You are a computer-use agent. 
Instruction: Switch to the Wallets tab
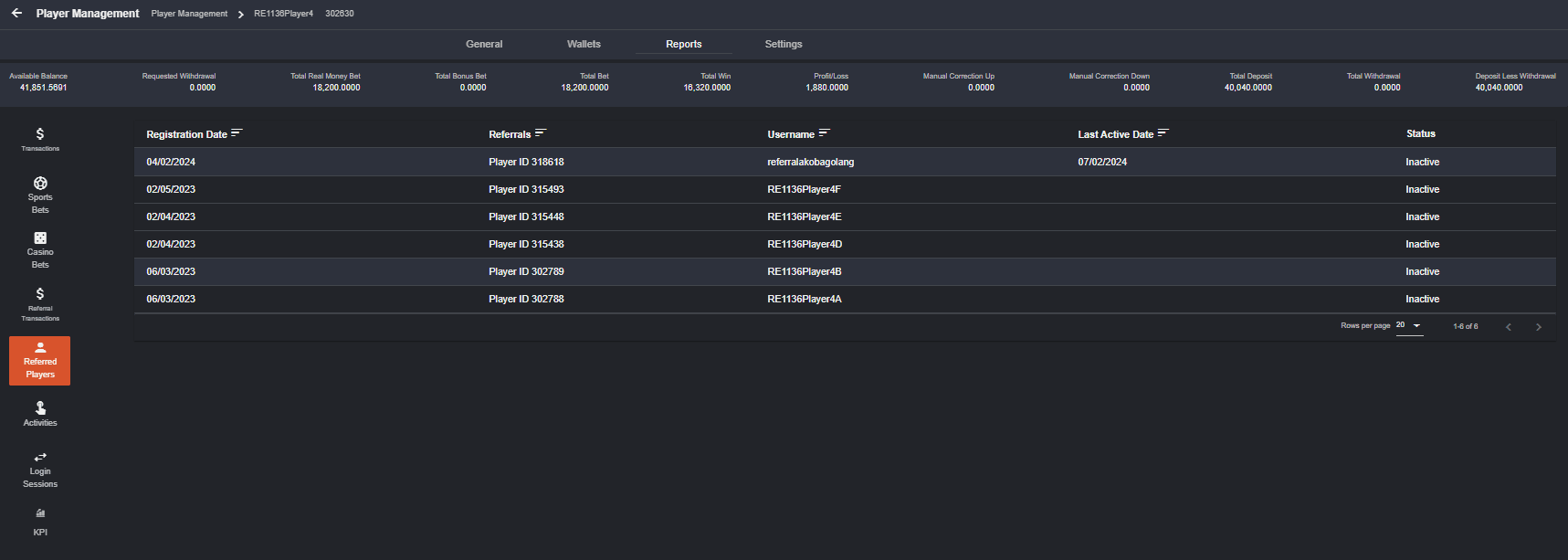[584, 44]
